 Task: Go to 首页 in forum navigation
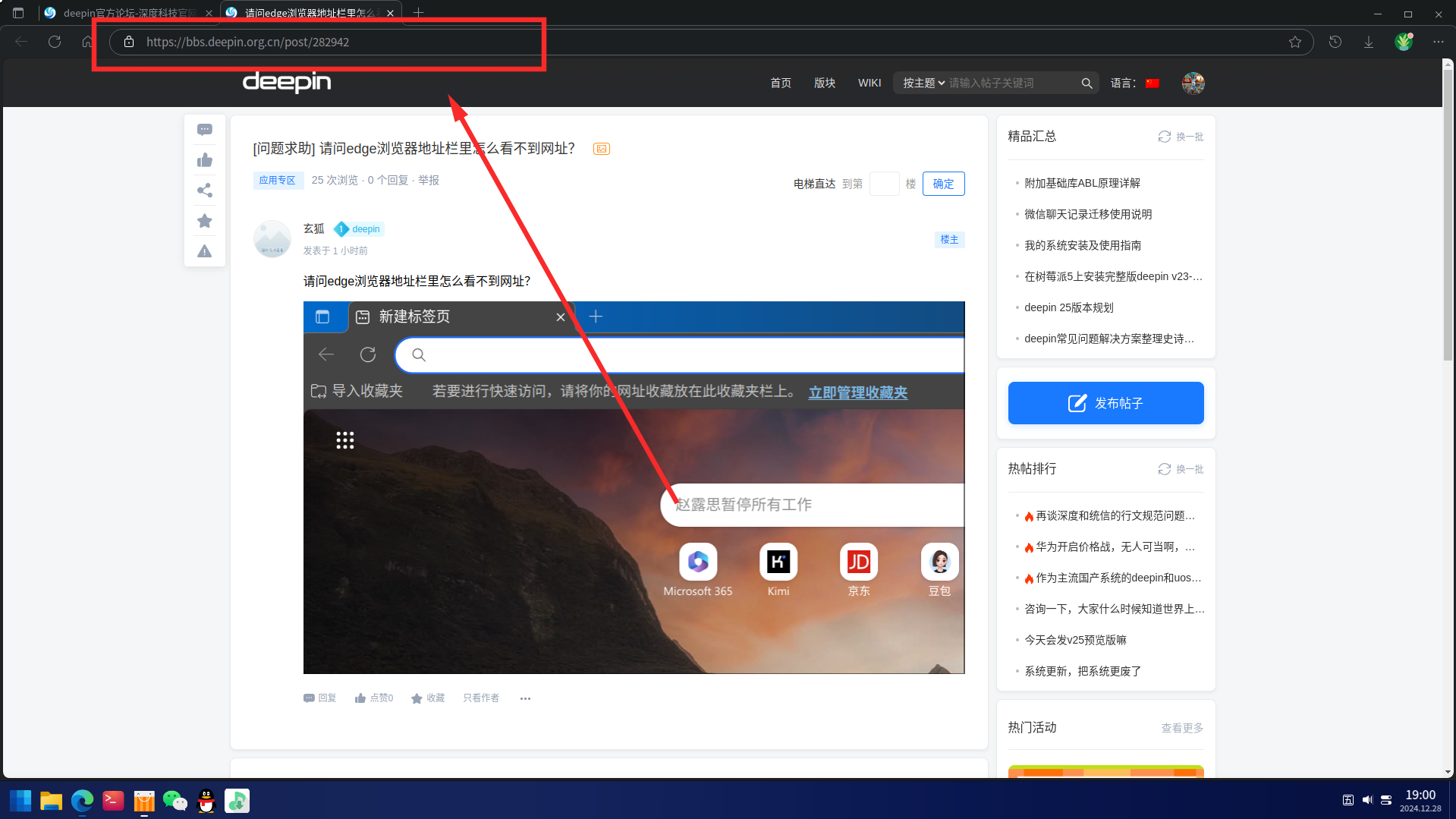781,83
